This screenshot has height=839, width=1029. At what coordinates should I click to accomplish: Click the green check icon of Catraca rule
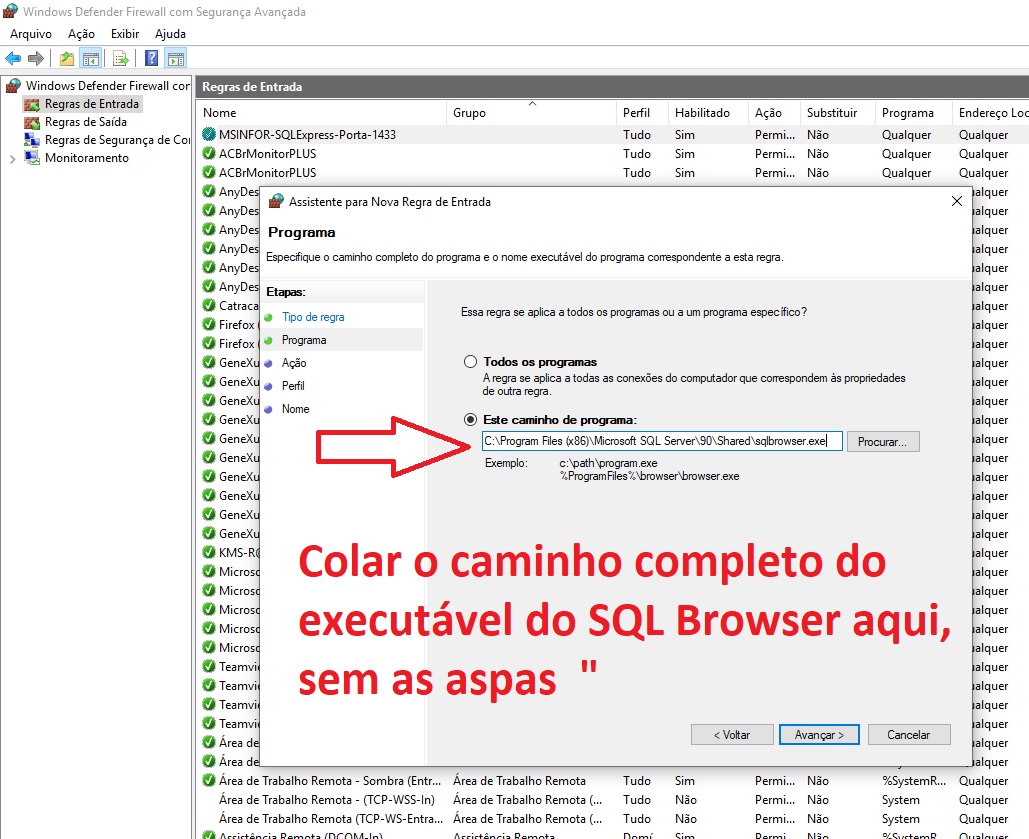click(x=209, y=305)
